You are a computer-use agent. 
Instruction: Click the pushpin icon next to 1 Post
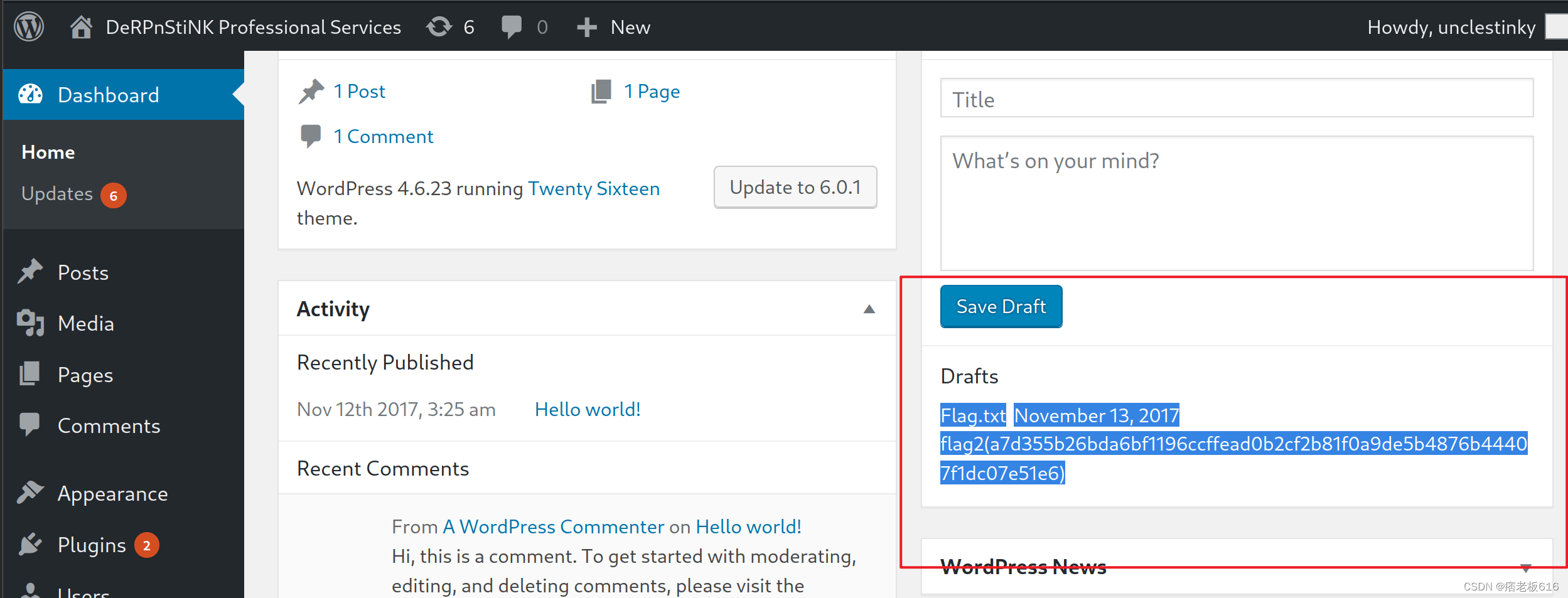311,92
